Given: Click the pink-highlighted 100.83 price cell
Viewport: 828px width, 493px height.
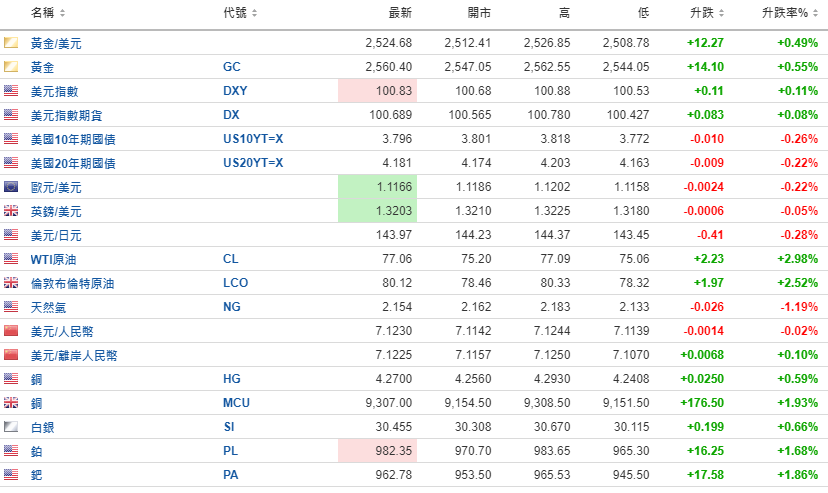Looking at the screenshot, I should coord(378,91).
